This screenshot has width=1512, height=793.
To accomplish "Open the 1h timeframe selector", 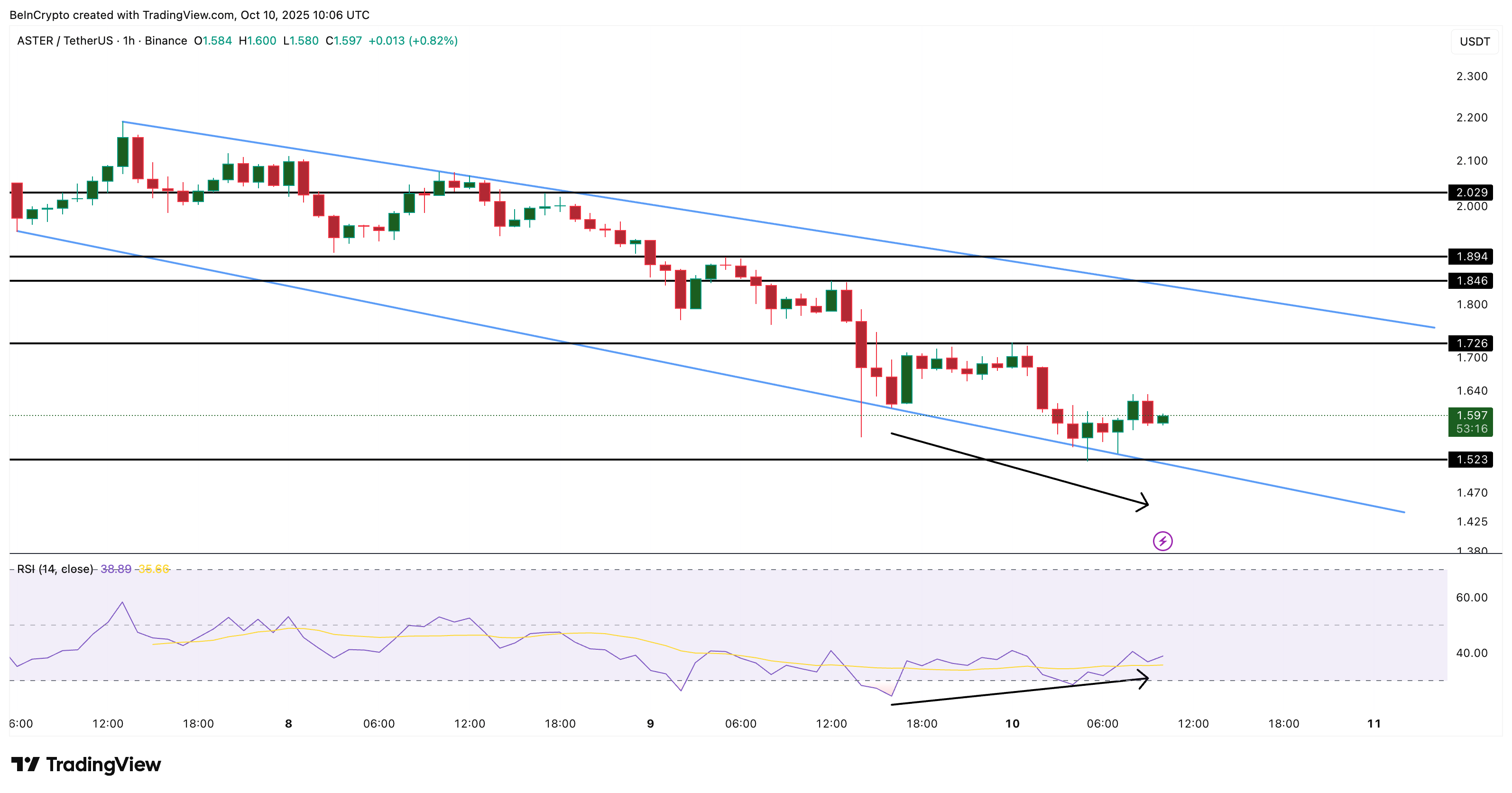I will [130, 41].
